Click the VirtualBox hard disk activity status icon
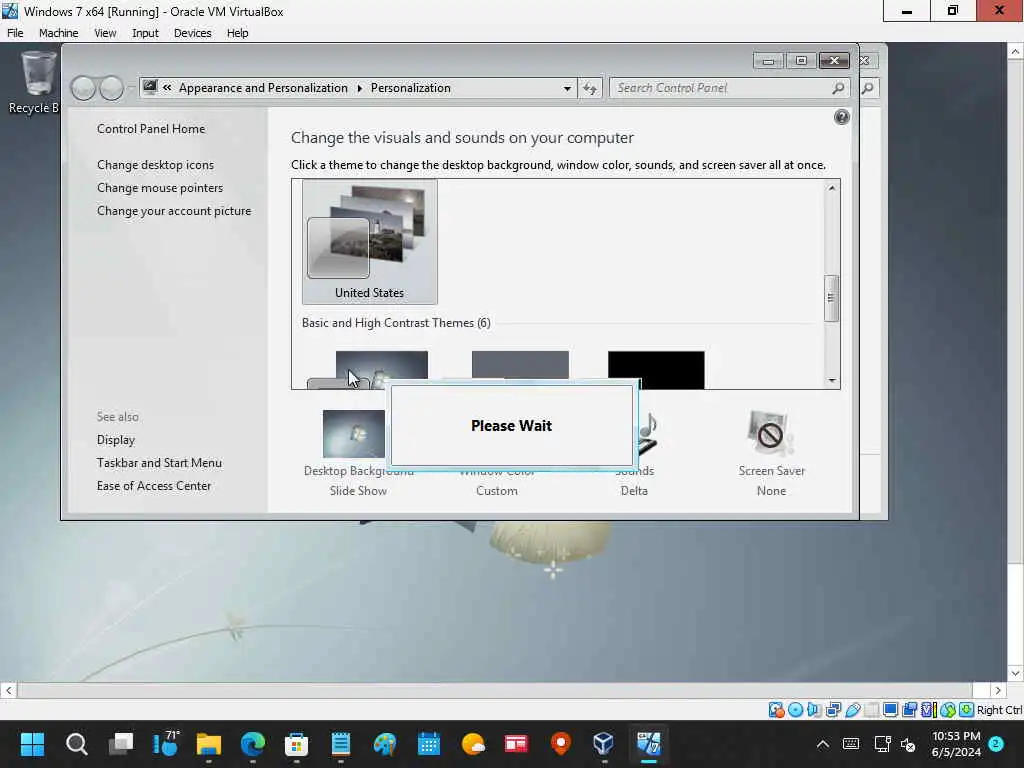The width and height of the screenshot is (1024, 768). click(776, 710)
